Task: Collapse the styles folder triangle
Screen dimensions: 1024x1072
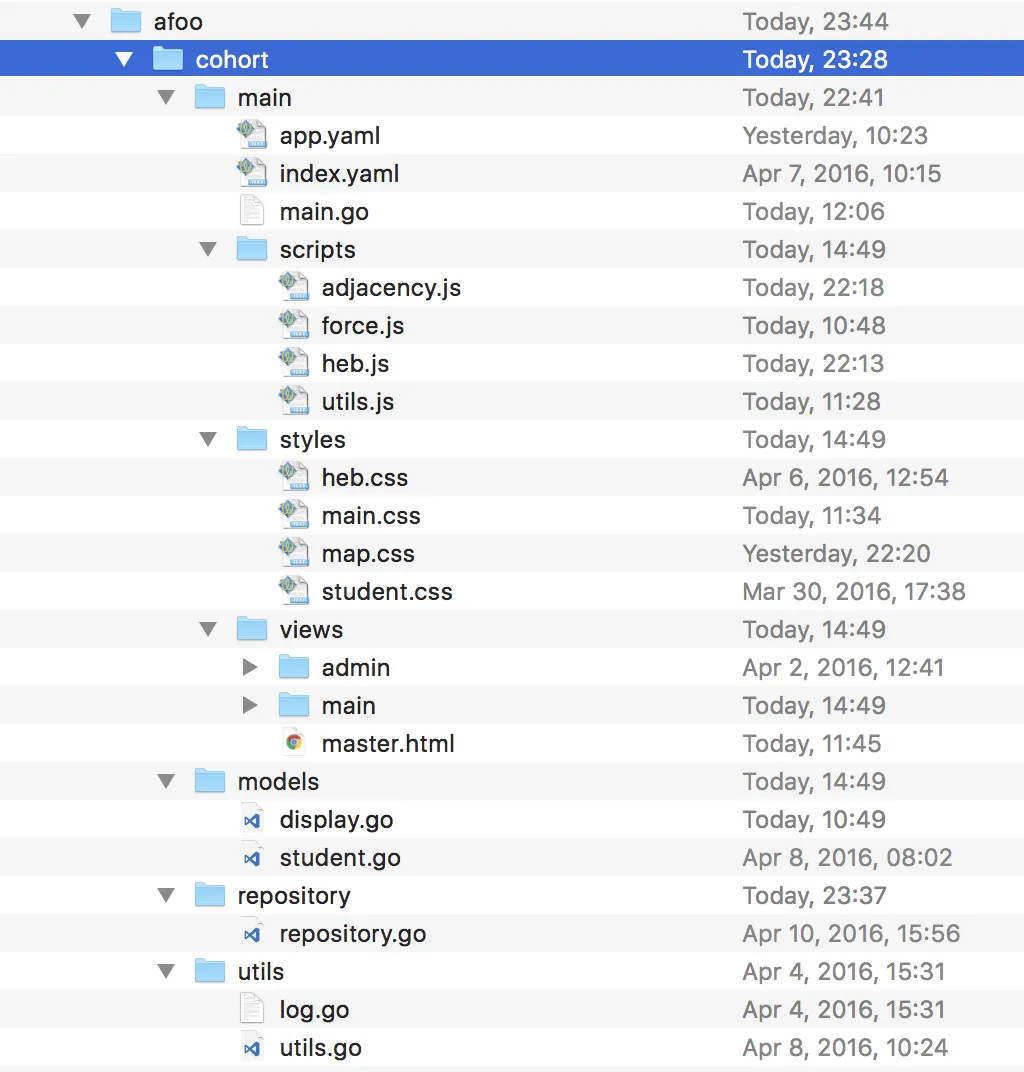Action: pyautogui.click(x=208, y=440)
